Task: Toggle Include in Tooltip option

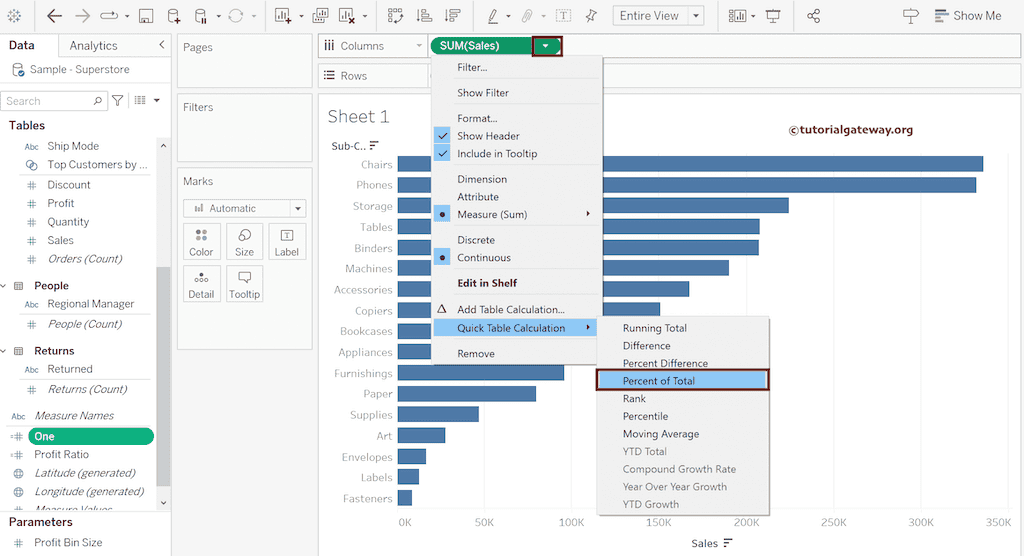Action: click(x=496, y=154)
